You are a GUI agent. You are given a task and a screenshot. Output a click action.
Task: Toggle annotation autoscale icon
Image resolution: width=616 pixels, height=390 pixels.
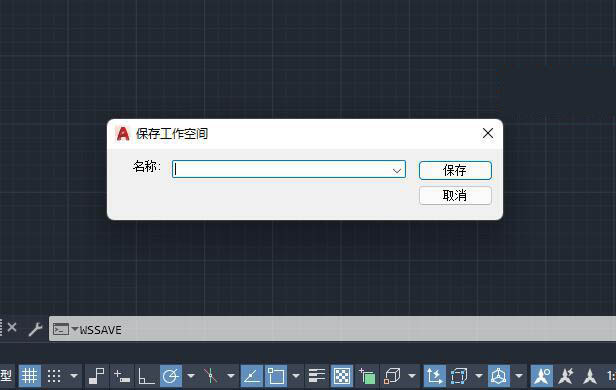[x=566, y=376]
